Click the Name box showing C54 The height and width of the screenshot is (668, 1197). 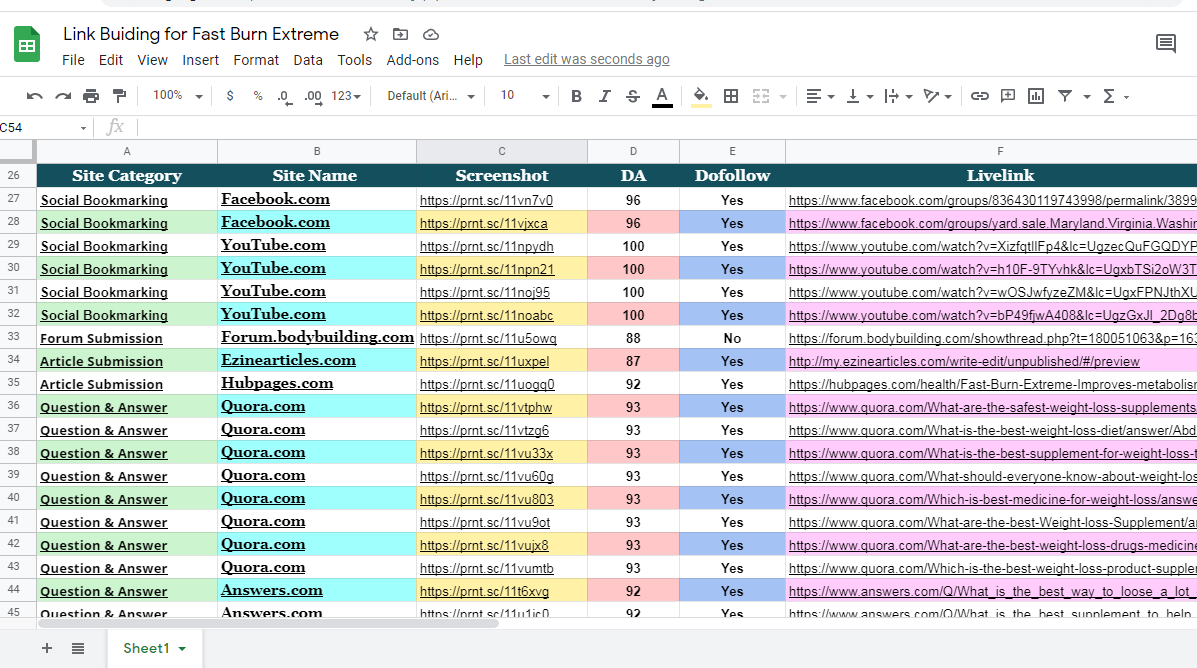tap(40, 127)
